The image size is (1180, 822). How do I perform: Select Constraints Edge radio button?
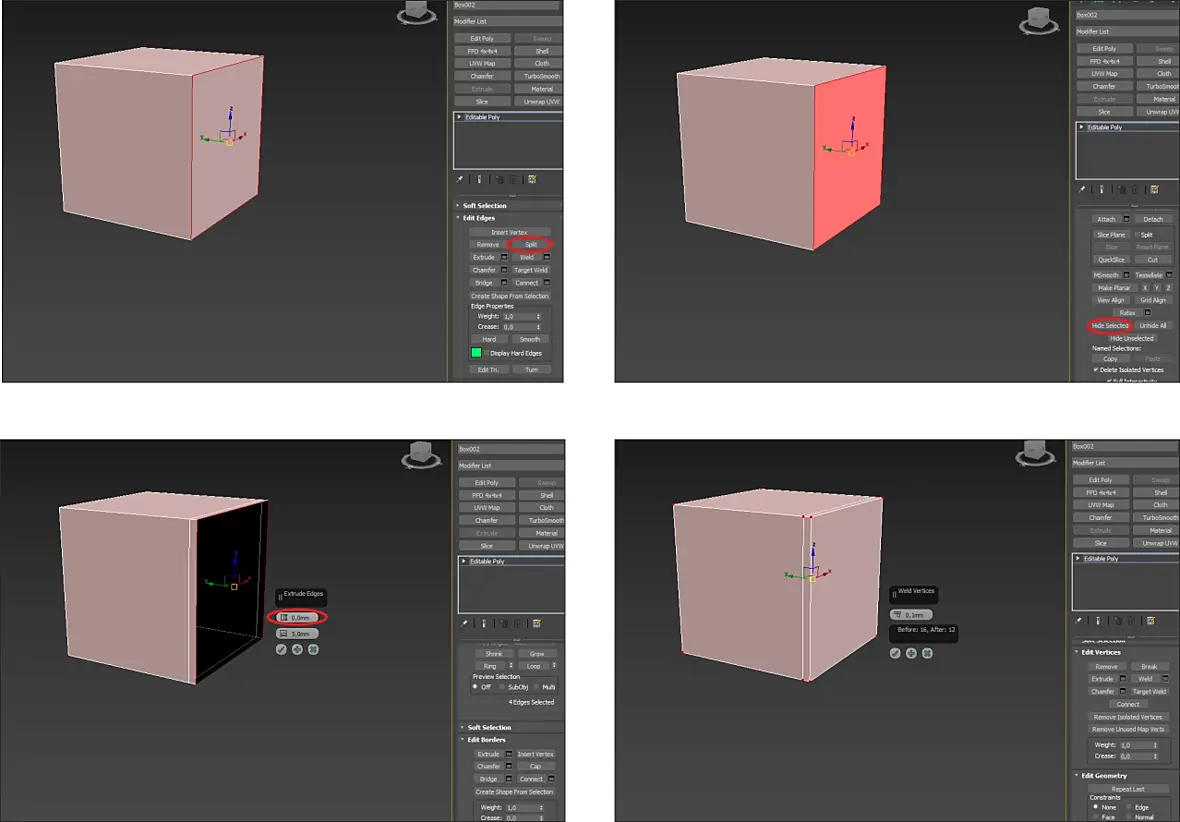(x=1129, y=808)
